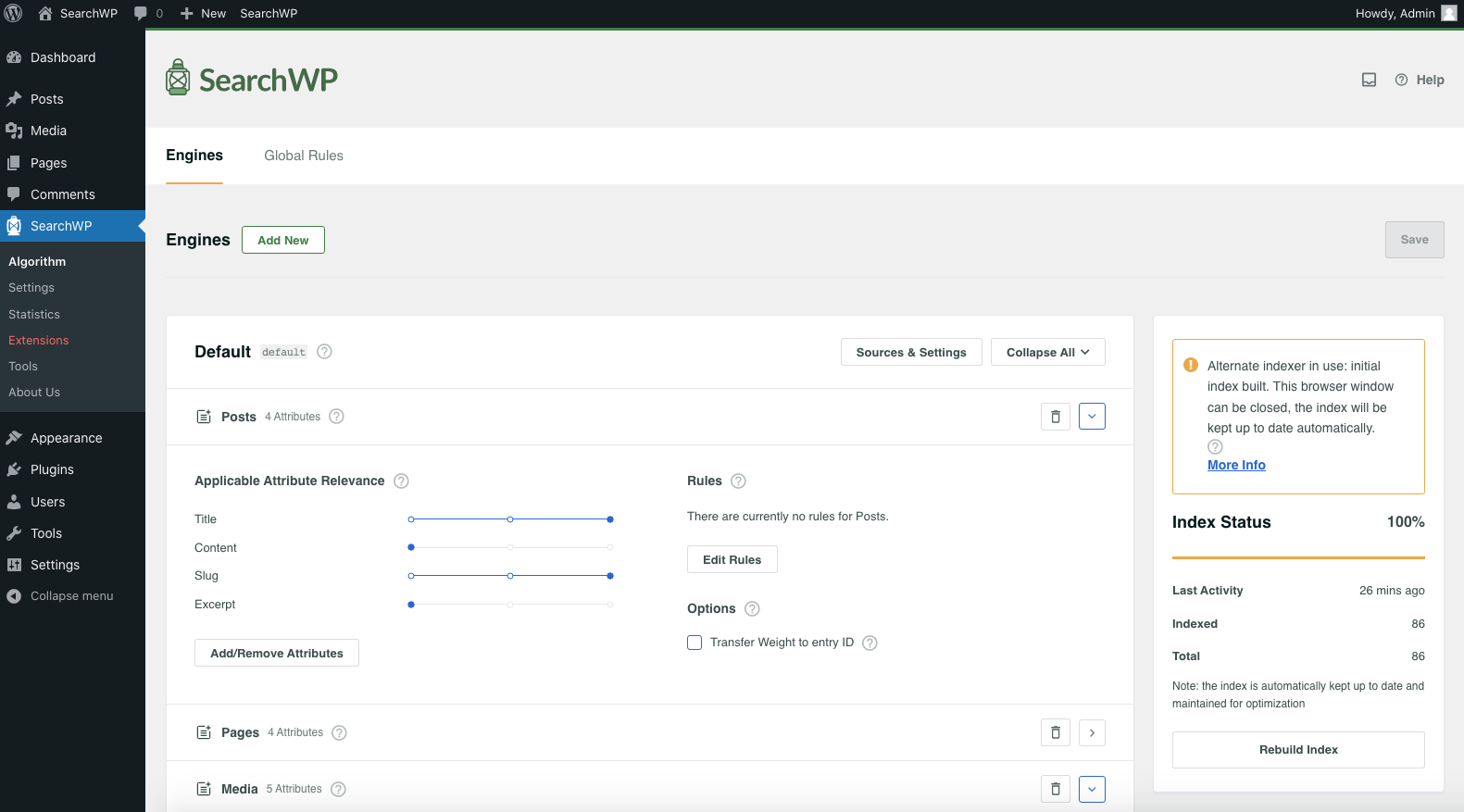
Task: Click the help icon beside Rules heading
Action: (738, 481)
